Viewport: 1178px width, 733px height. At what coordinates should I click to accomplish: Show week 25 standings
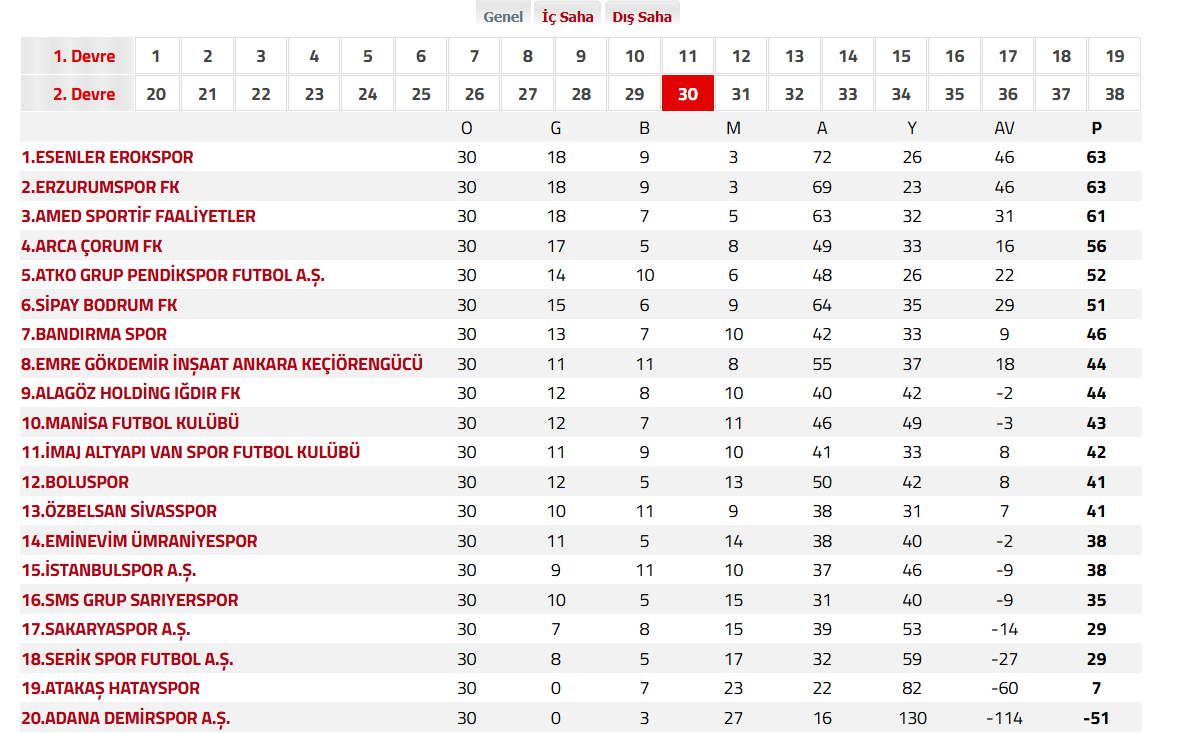click(421, 94)
